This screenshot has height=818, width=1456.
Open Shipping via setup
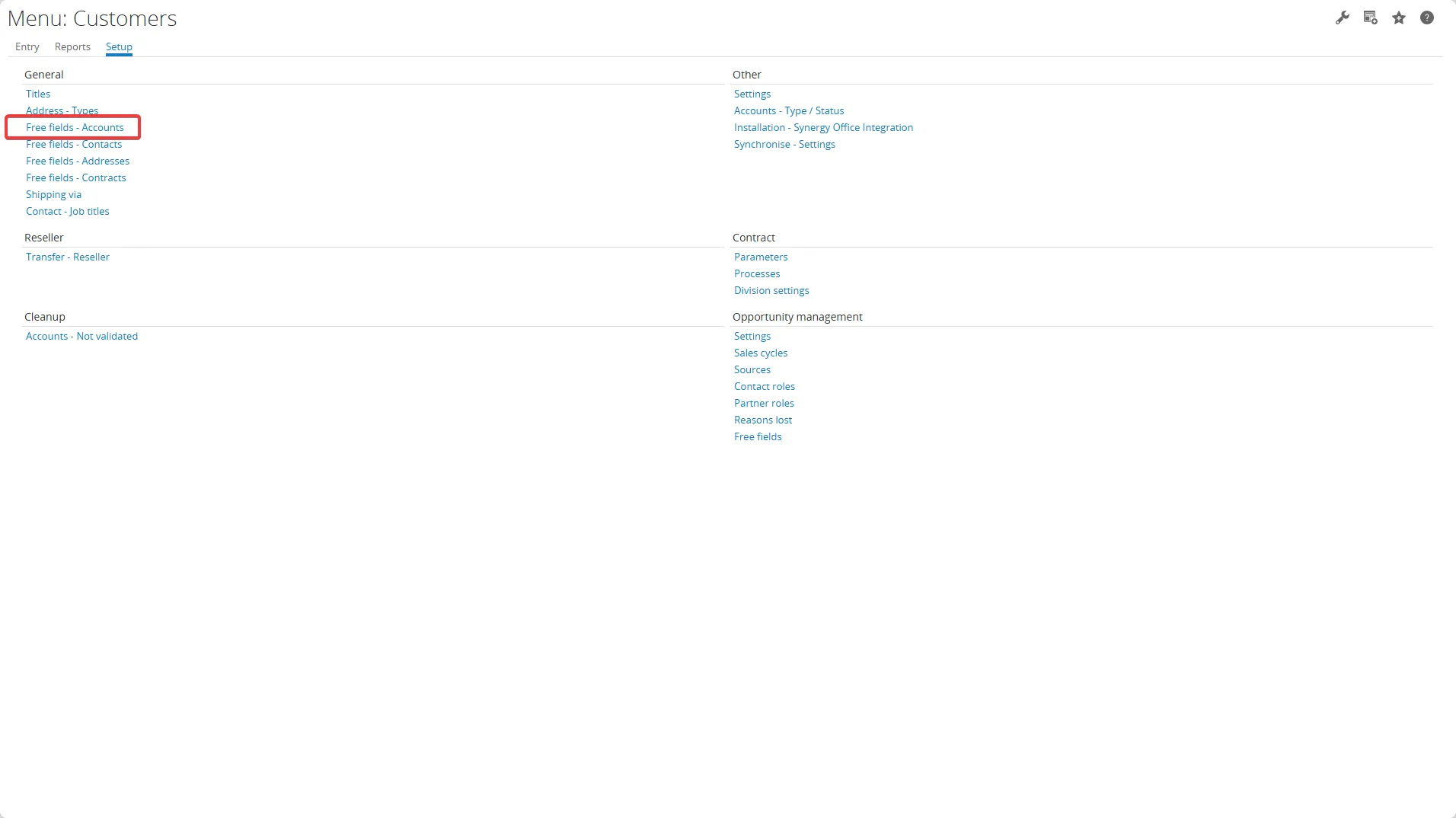(x=53, y=194)
